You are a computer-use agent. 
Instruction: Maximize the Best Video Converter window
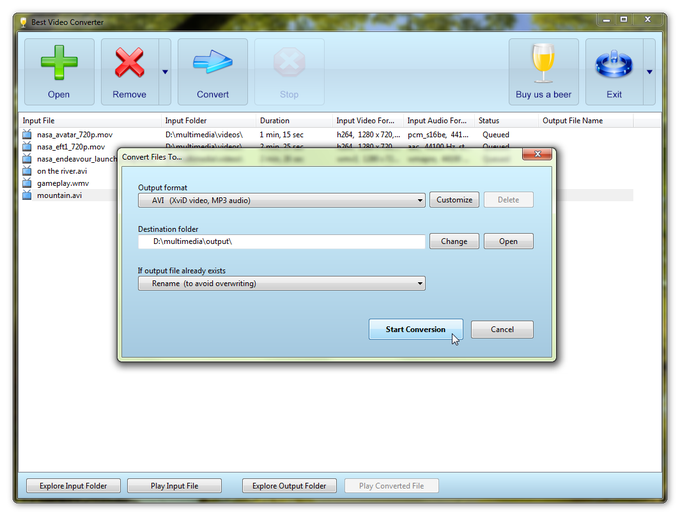(624, 20)
